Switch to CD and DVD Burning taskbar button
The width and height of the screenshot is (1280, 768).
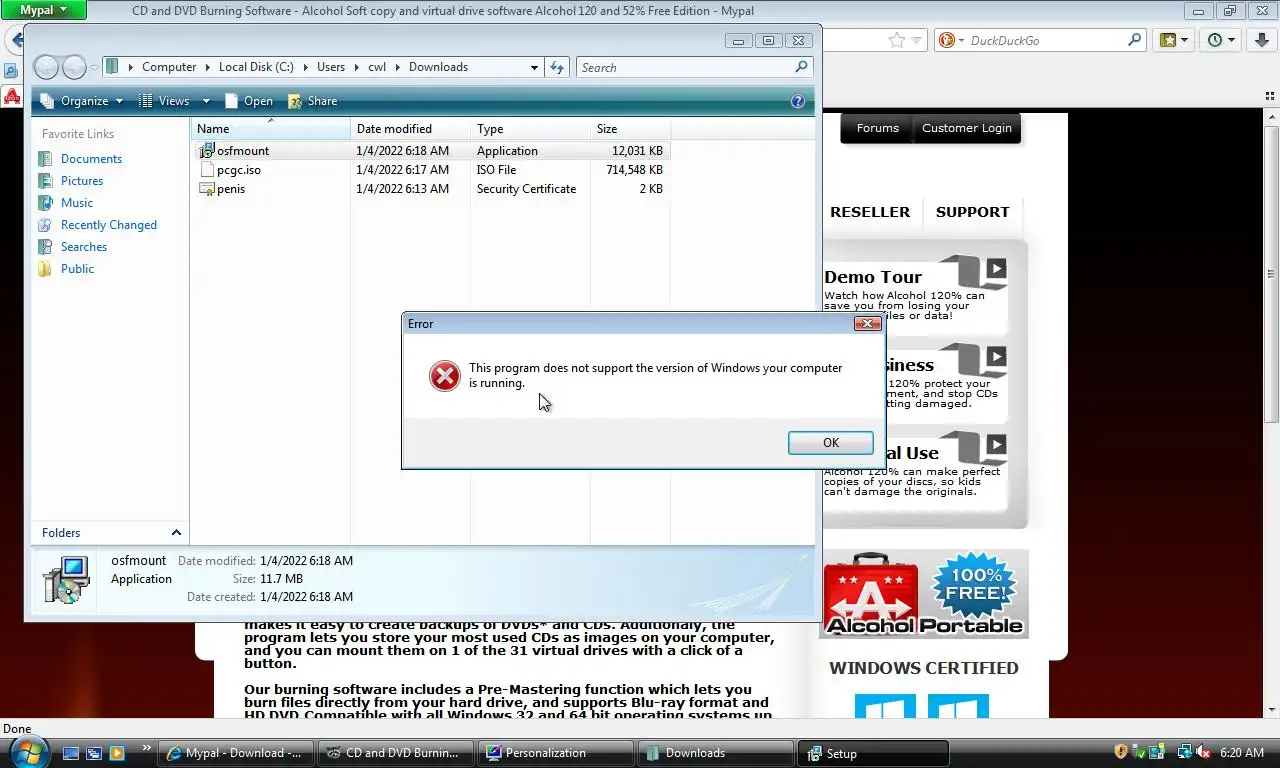(x=394, y=753)
